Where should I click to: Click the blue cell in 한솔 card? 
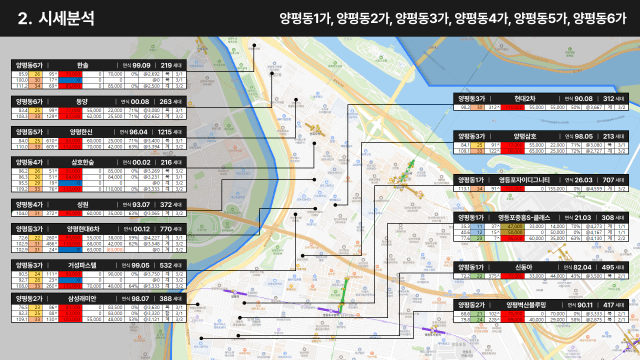click(70, 80)
